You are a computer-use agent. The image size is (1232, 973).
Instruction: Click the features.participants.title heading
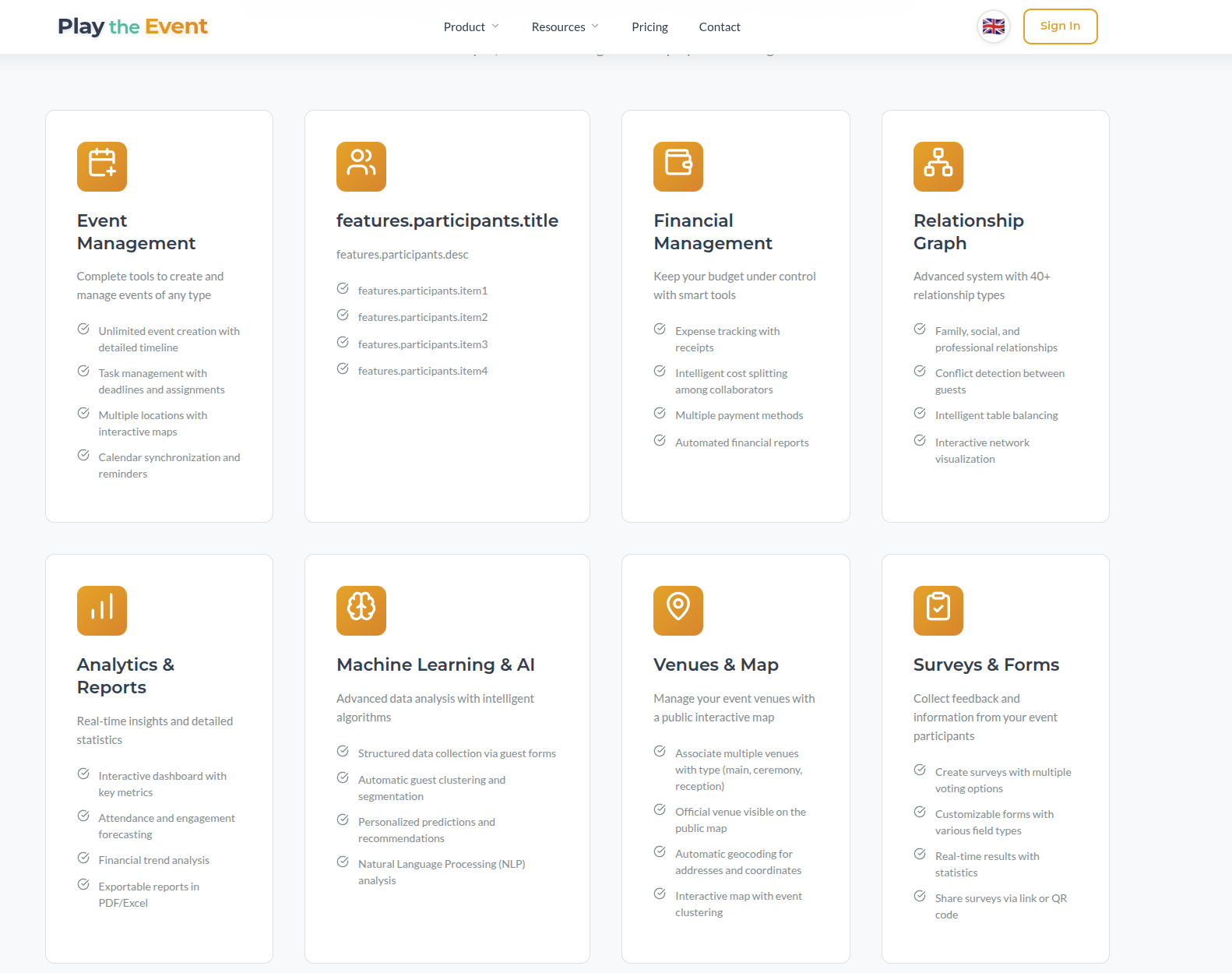[447, 220]
